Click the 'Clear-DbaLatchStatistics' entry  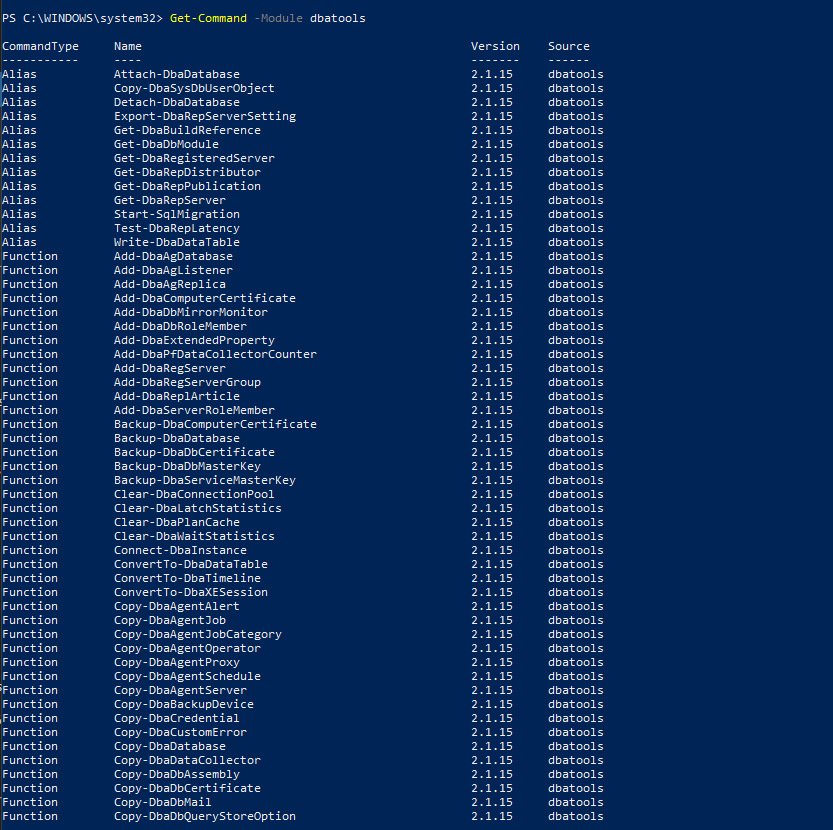pos(198,508)
